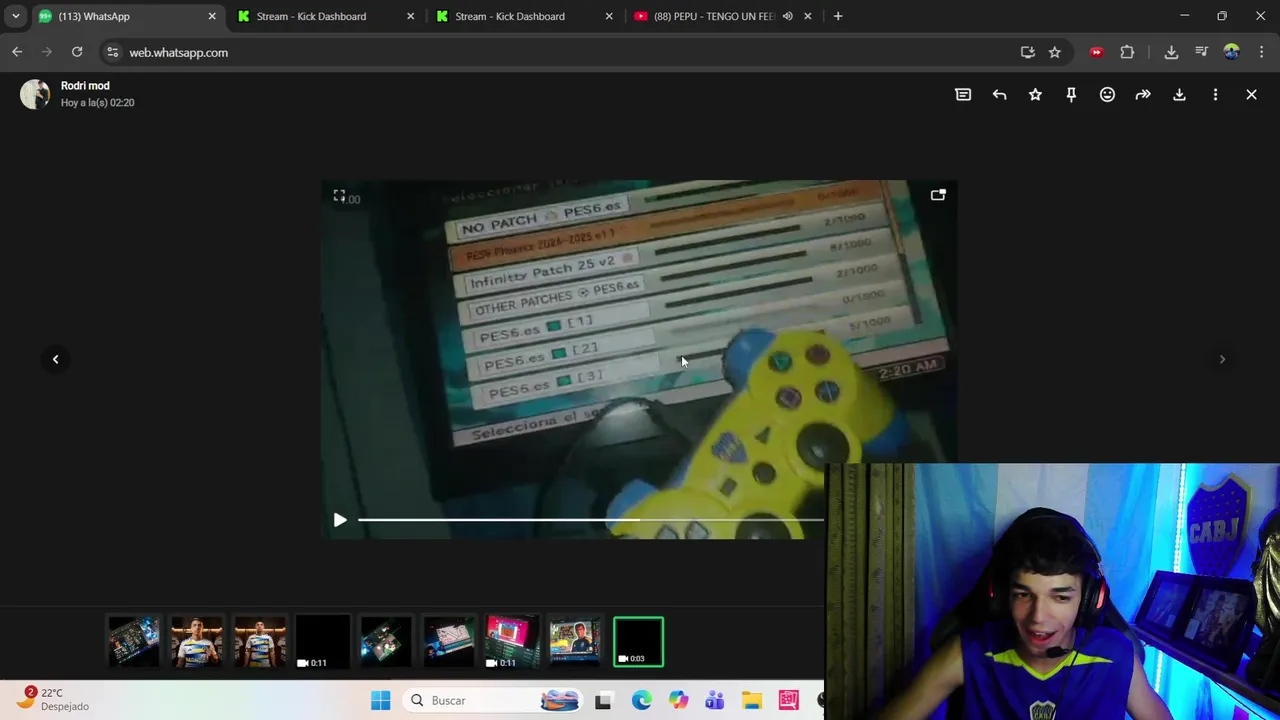This screenshot has height=720, width=1280.
Task: Open the 'Go to message' icon in viewer toolbar
Action: click(963, 94)
